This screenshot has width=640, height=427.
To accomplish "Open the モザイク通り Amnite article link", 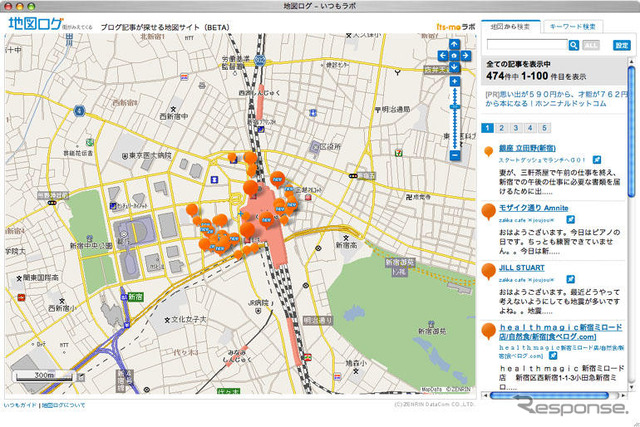I will (533, 208).
